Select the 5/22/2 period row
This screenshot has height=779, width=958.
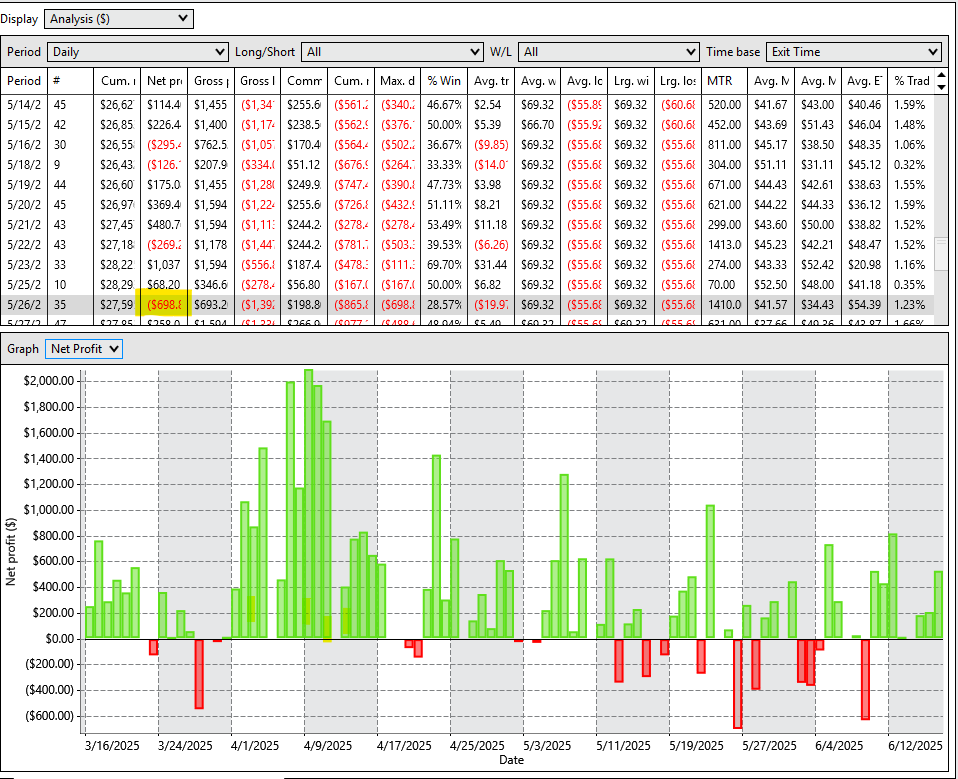point(467,244)
